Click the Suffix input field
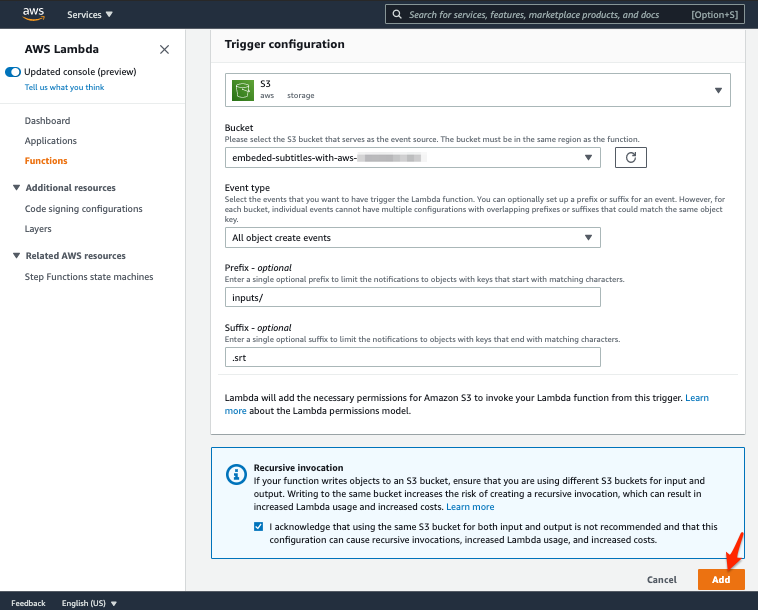 (412, 358)
